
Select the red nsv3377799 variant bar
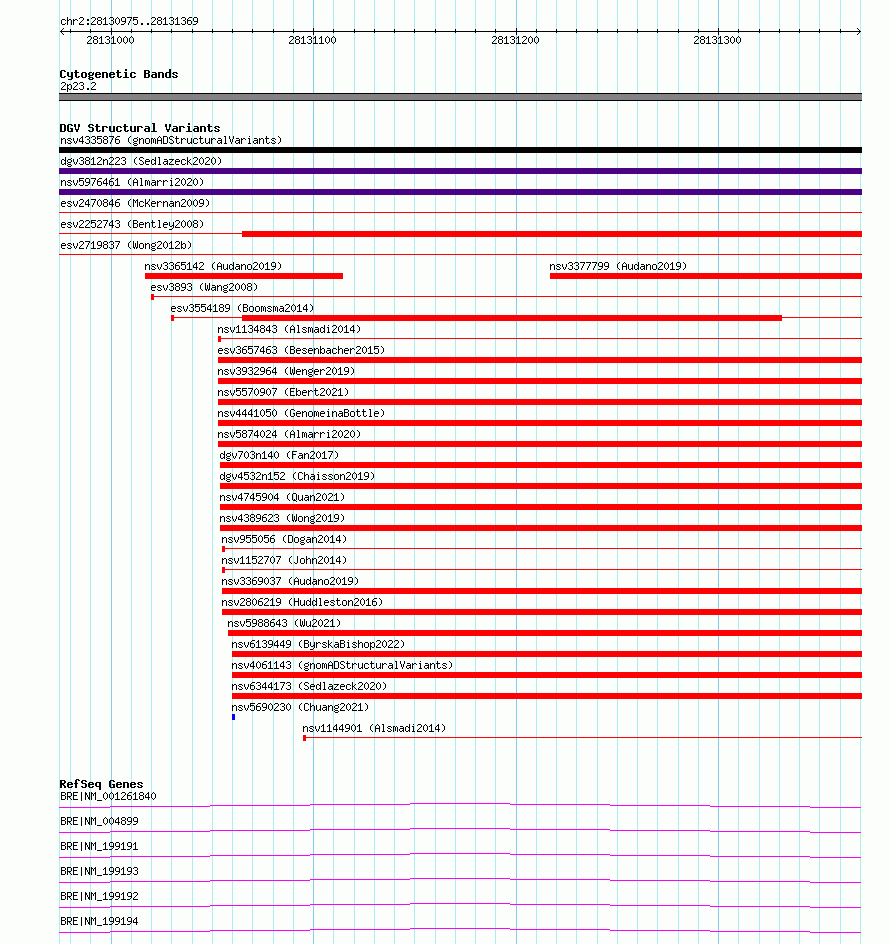(x=706, y=276)
